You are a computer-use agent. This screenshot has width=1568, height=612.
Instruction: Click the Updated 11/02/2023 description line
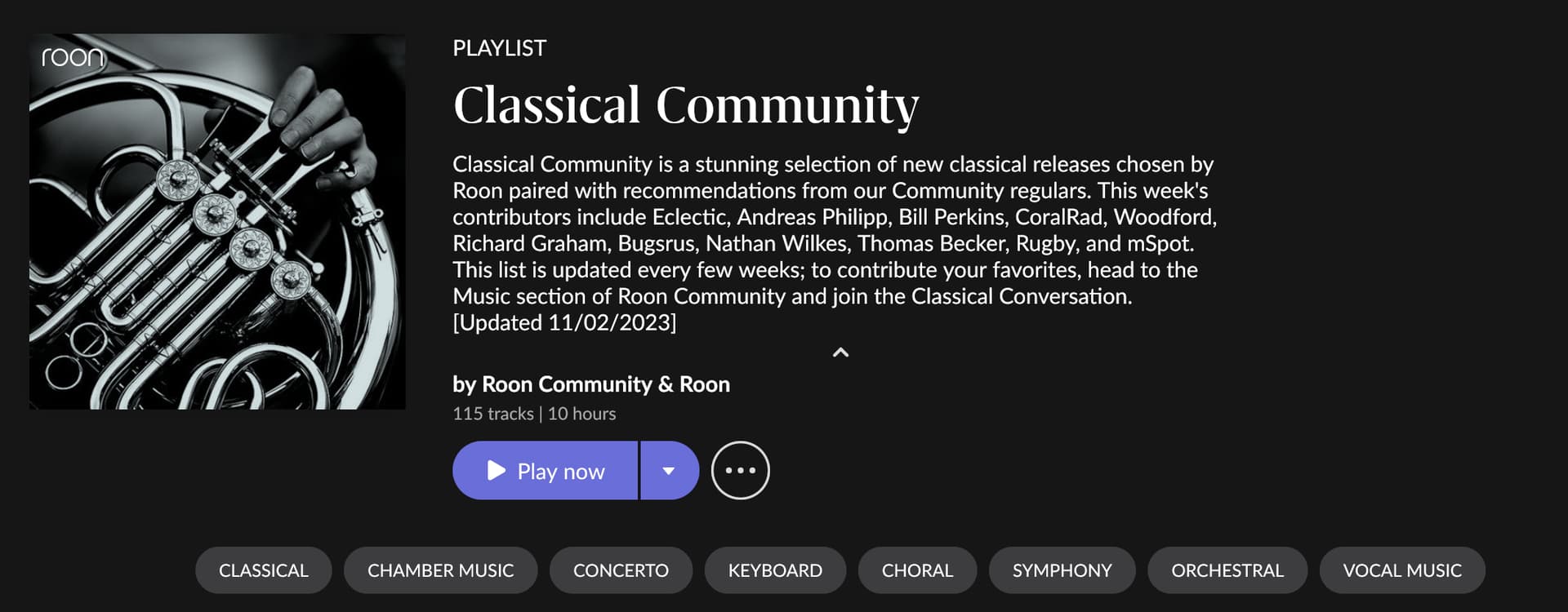(564, 322)
